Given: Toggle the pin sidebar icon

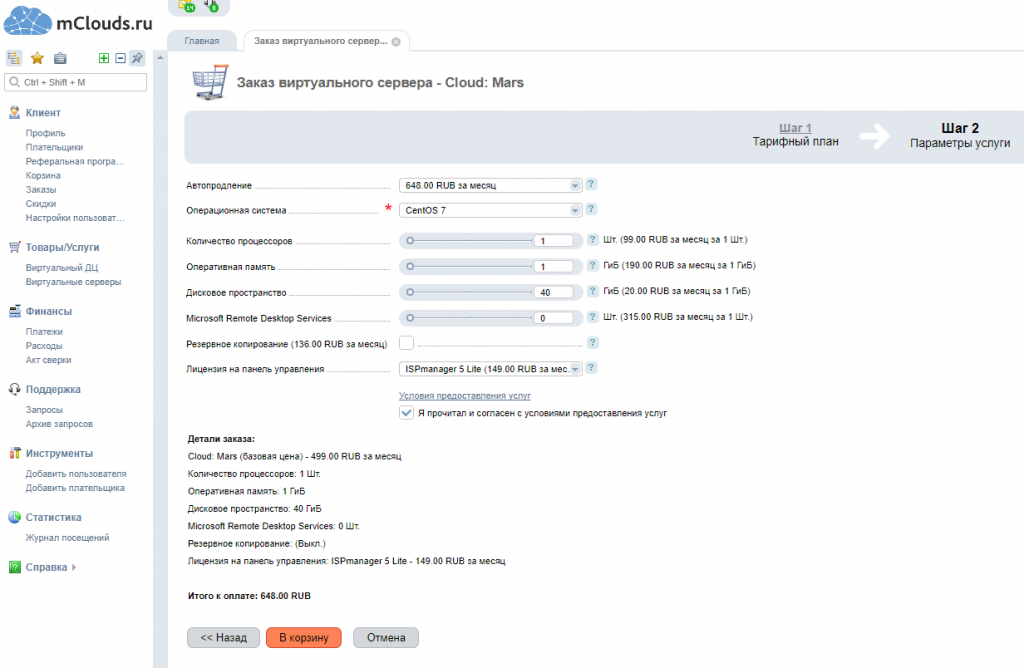Looking at the screenshot, I should [137, 58].
